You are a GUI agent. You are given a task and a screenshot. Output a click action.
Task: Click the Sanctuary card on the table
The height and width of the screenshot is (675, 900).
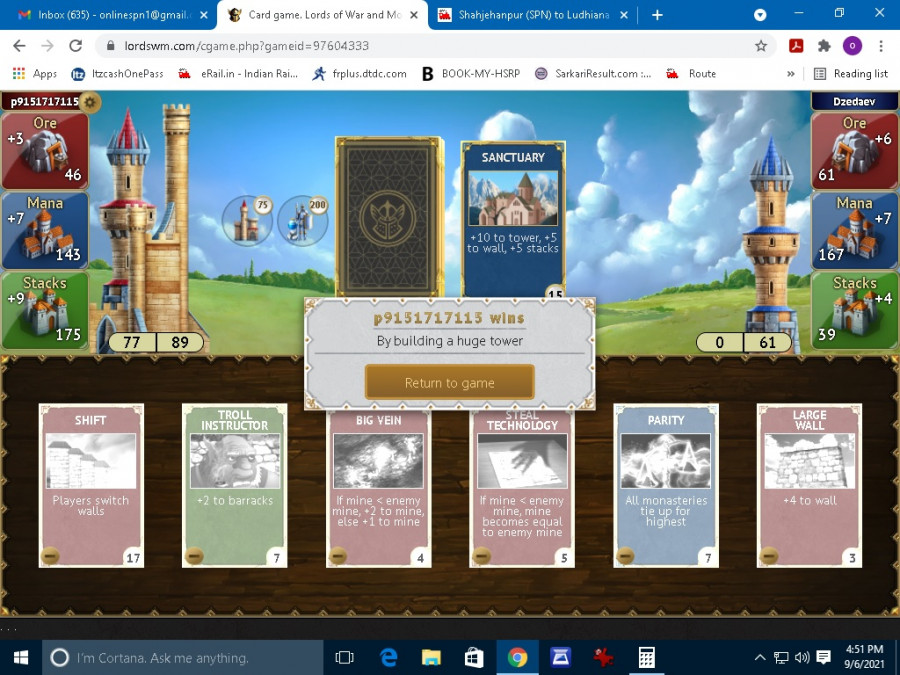[x=513, y=220]
